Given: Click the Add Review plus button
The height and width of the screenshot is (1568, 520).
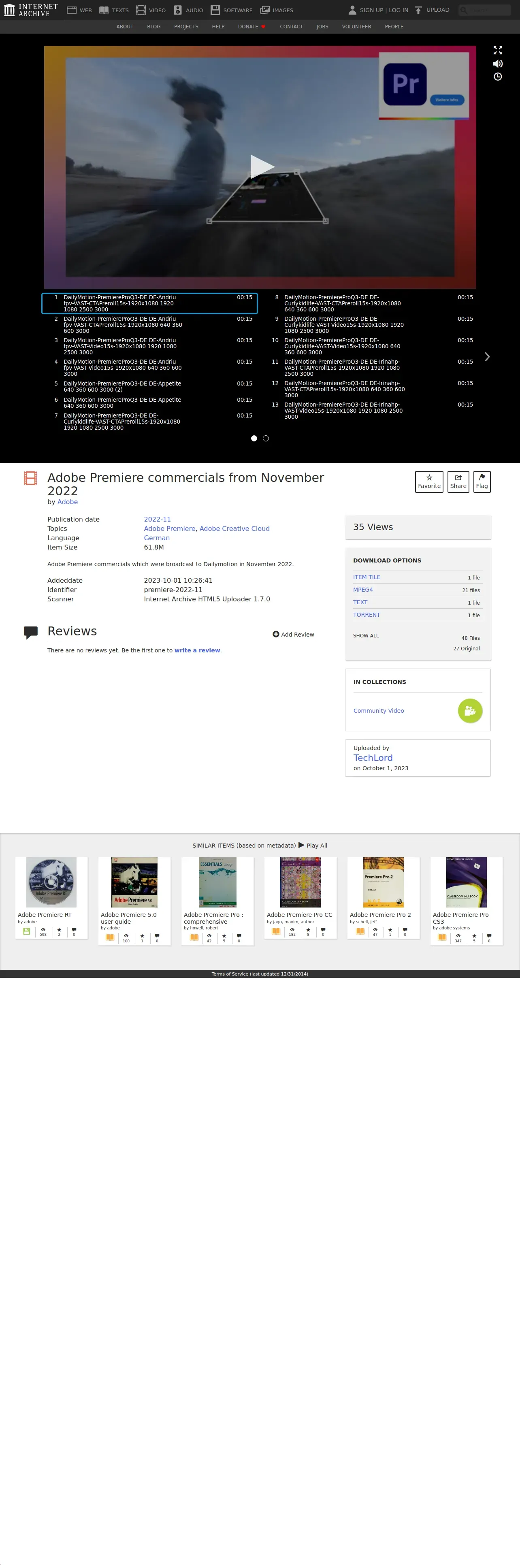Looking at the screenshot, I should pos(294,634).
